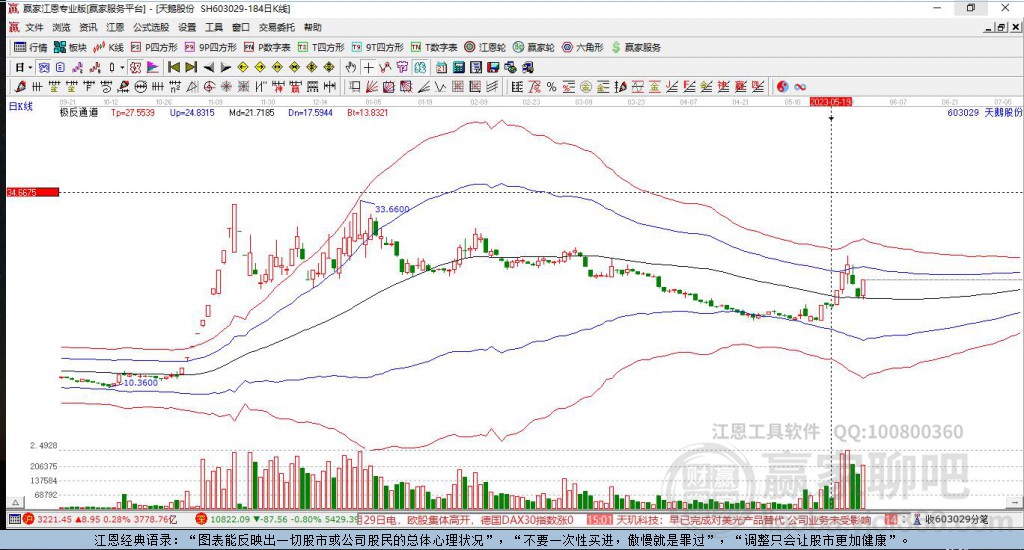Expand the dropdown arrow next to 0
Image resolution: width=1024 pixels, height=550 pixels.
click(x=122, y=67)
